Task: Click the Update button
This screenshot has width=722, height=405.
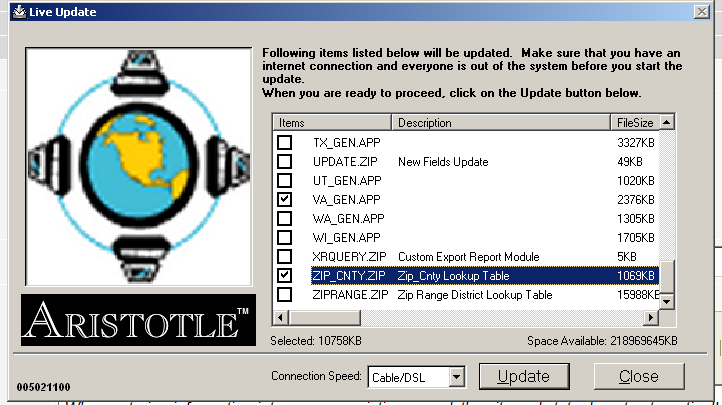Action: (x=524, y=376)
